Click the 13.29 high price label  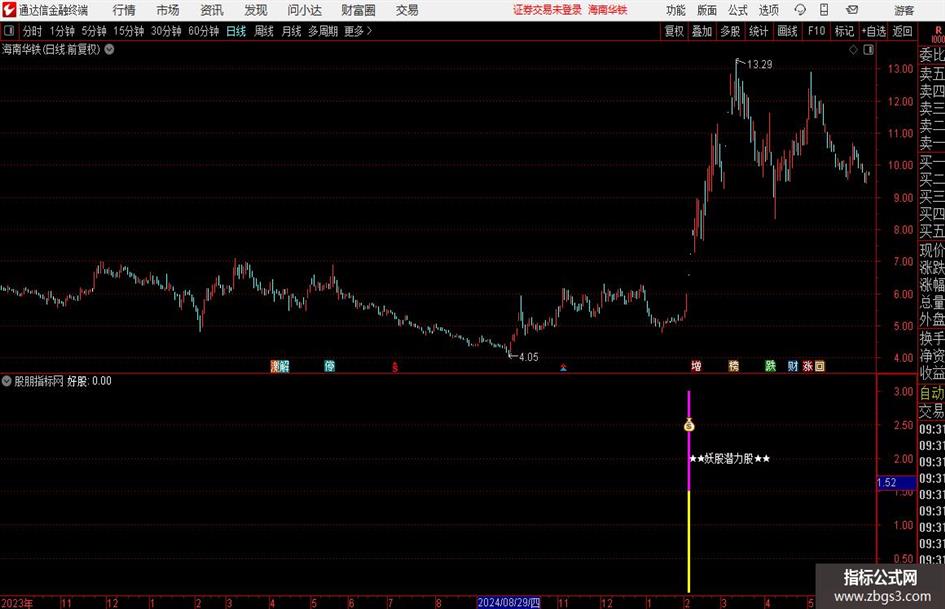pyautogui.click(x=759, y=65)
